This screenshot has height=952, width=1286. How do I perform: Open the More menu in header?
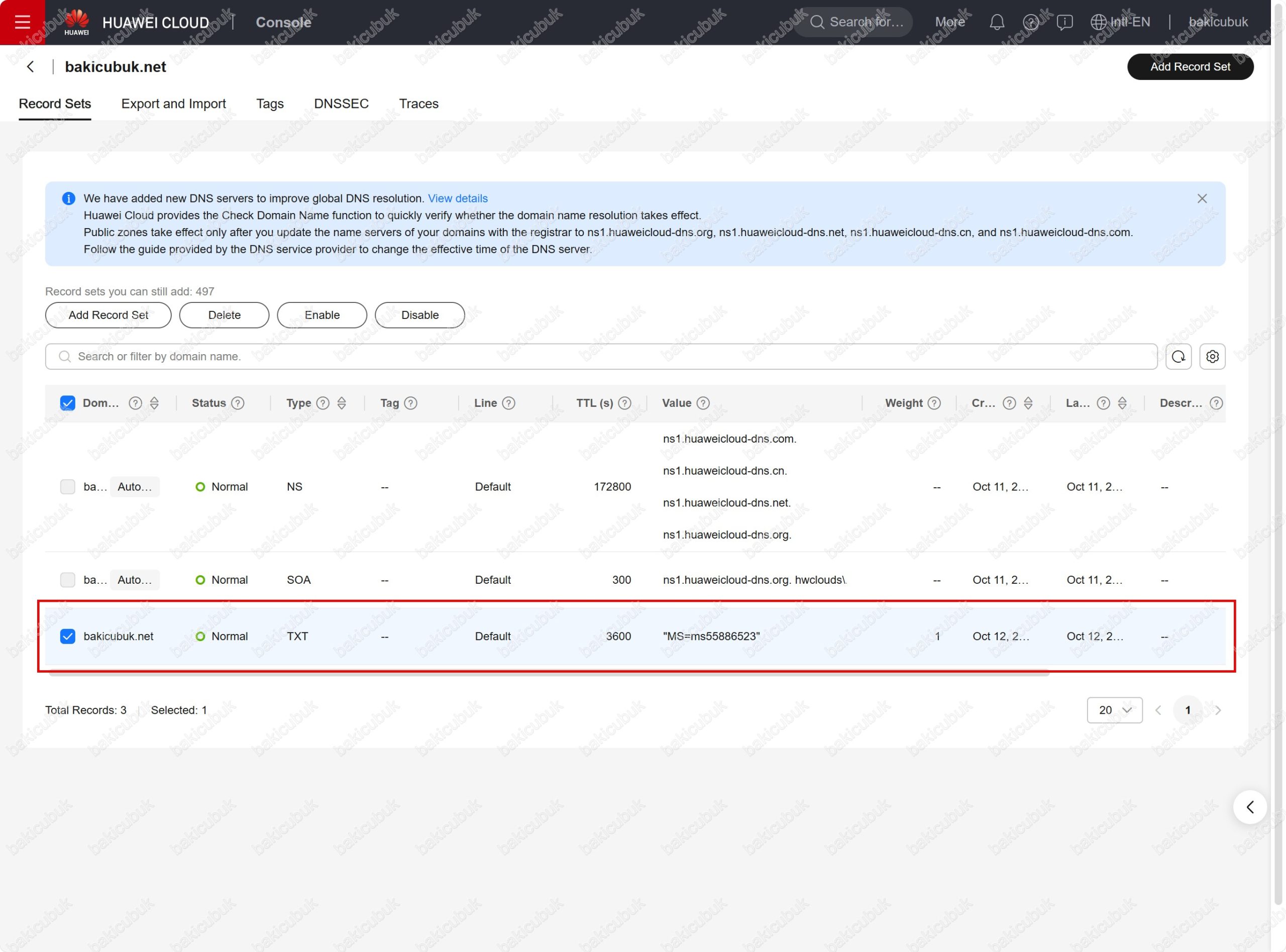949,22
